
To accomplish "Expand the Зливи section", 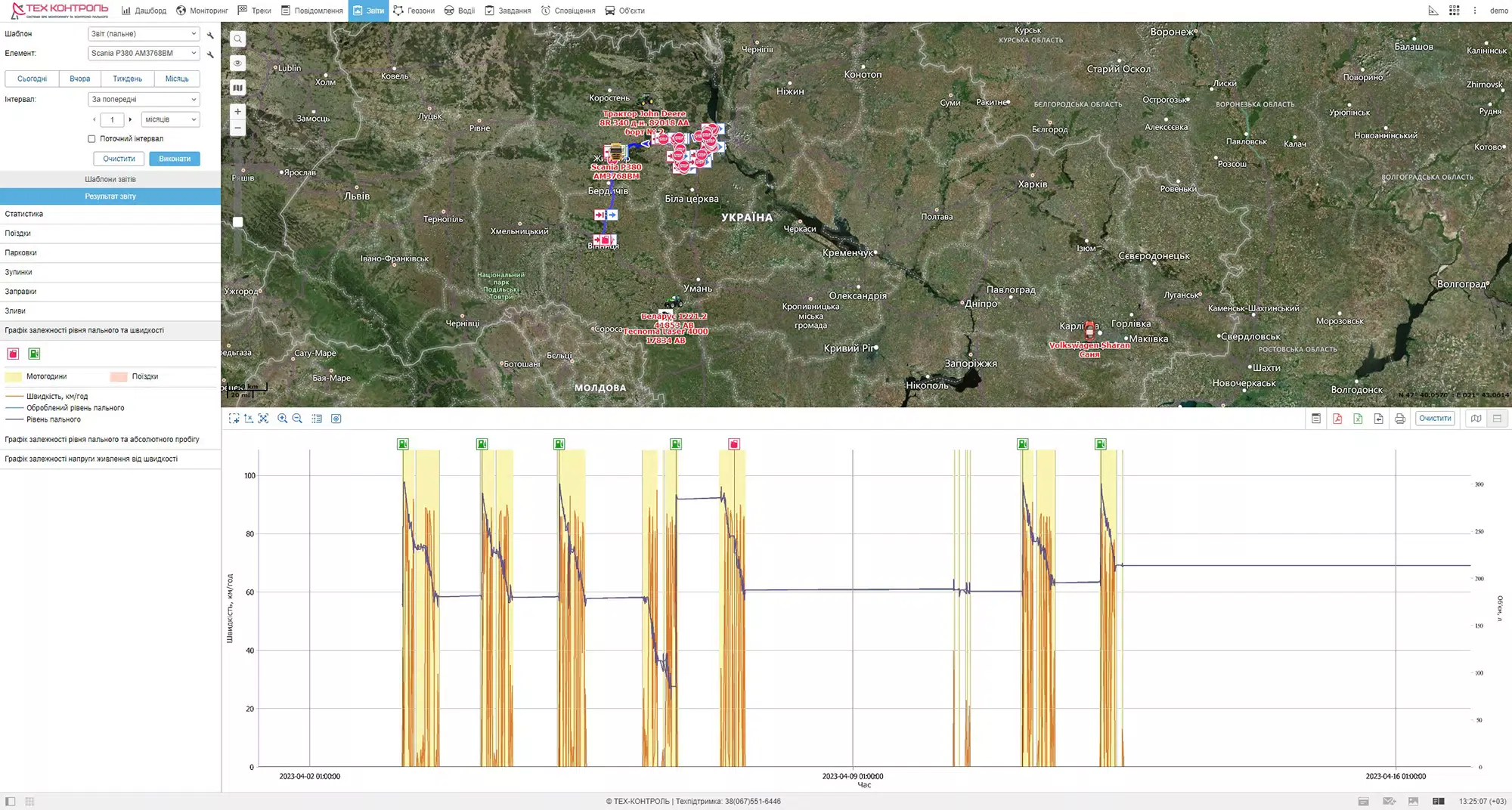I will coord(110,311).
